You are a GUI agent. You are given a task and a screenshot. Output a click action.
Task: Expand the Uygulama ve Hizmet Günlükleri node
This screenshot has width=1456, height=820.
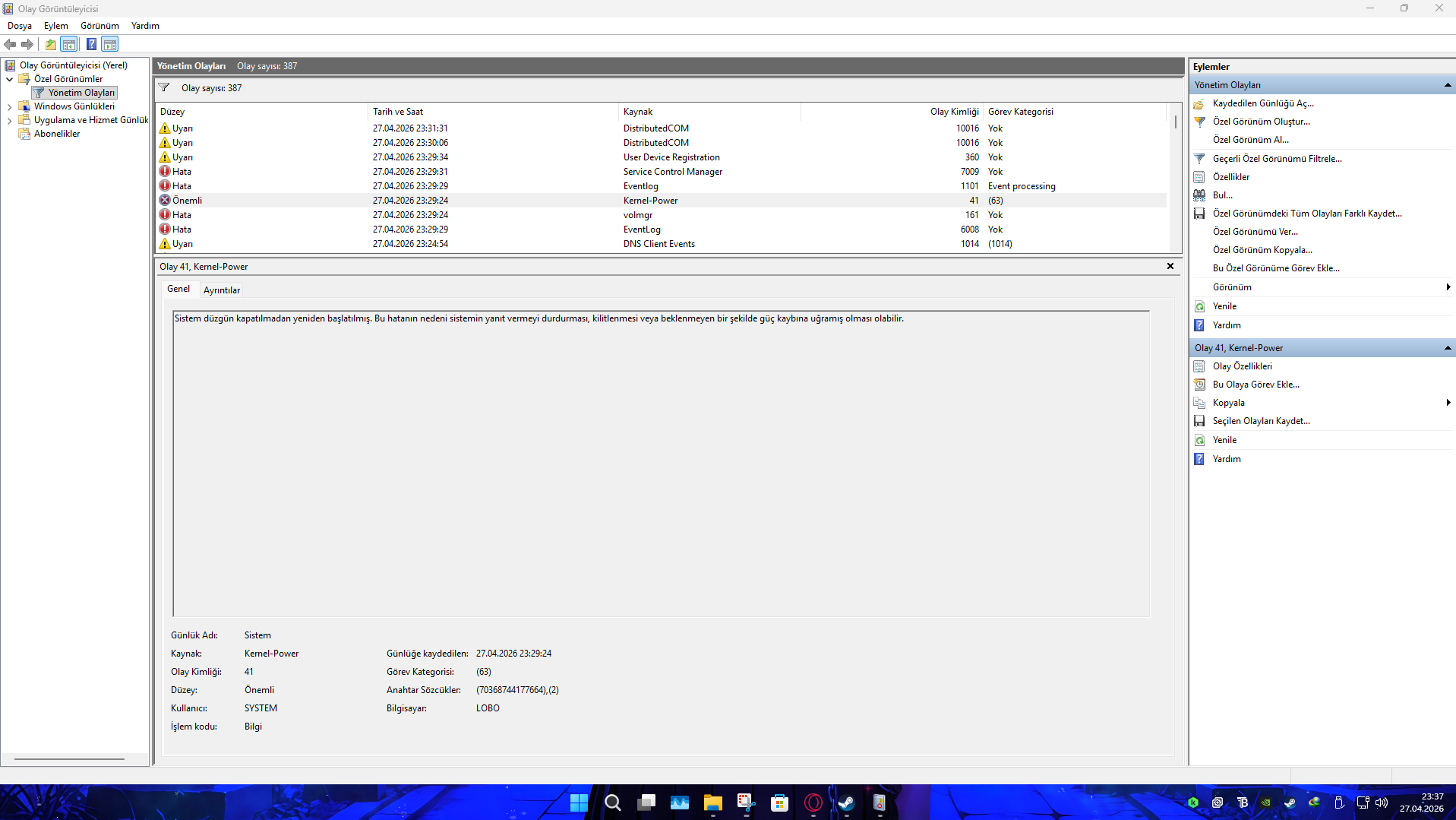point(9,121)
